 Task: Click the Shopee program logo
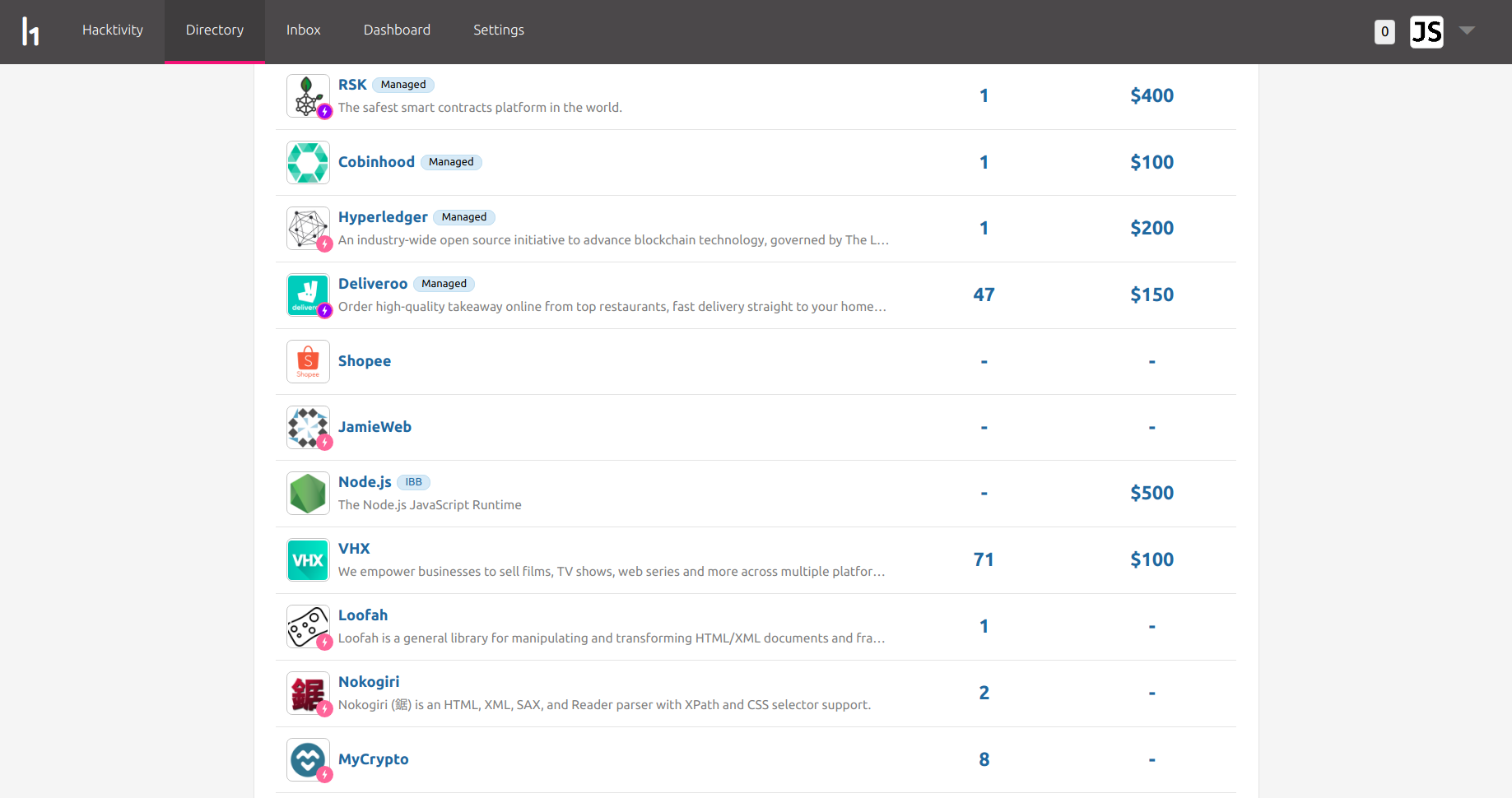tap(308, 361)
